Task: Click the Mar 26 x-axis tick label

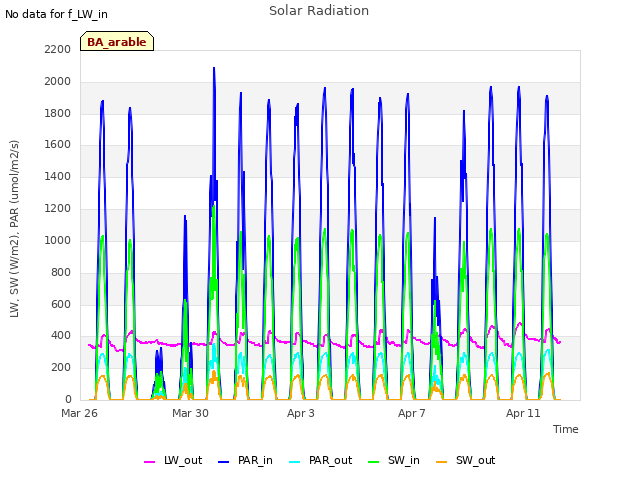Action: click(x=79, y=413)
